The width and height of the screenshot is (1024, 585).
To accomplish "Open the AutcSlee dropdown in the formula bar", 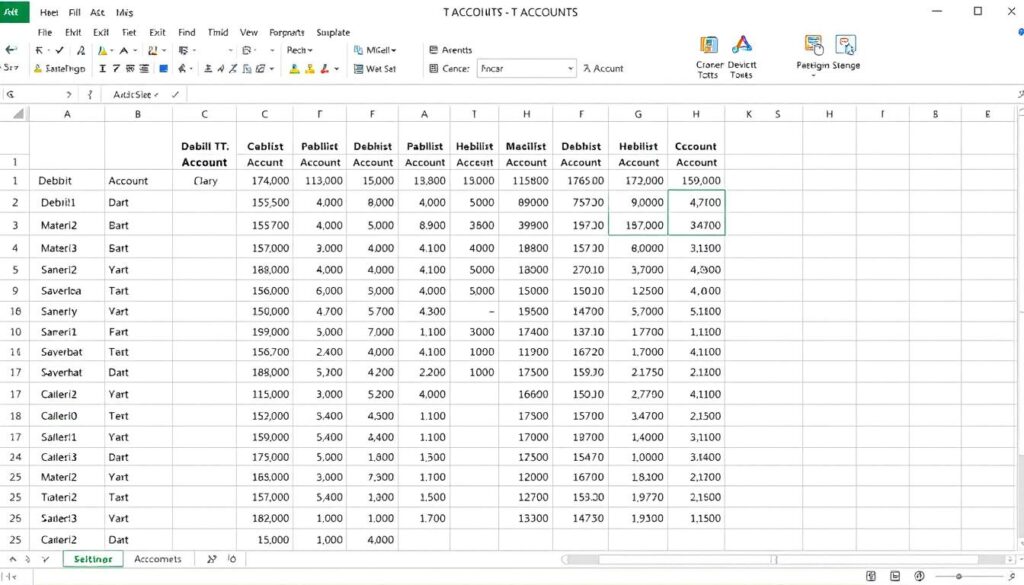I will (x=136, y=95).
